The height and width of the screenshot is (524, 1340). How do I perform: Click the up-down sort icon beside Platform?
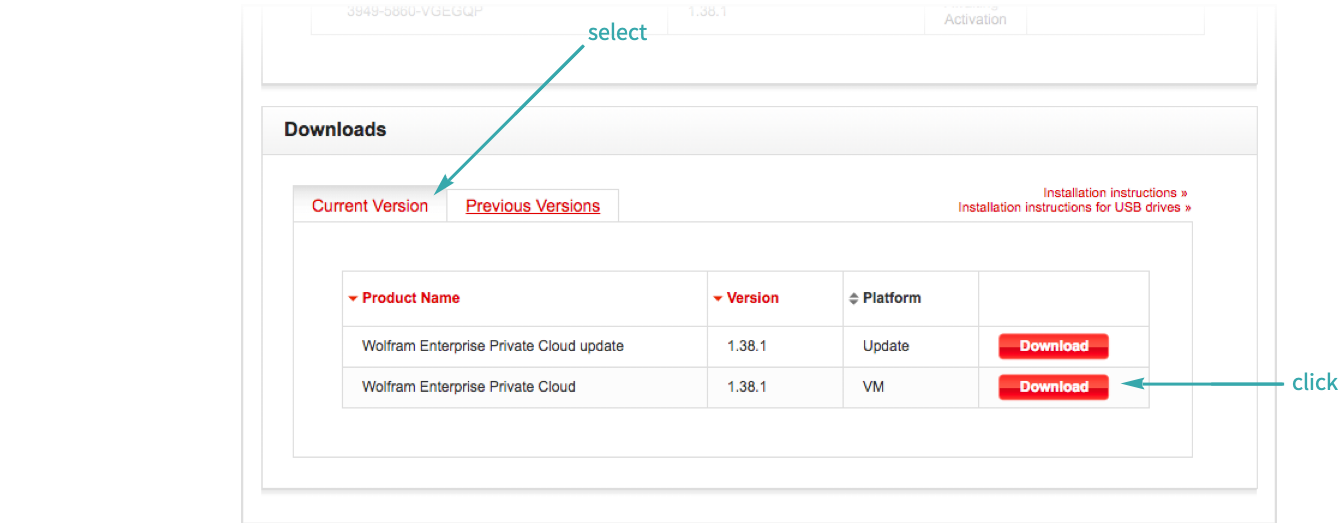853,299
